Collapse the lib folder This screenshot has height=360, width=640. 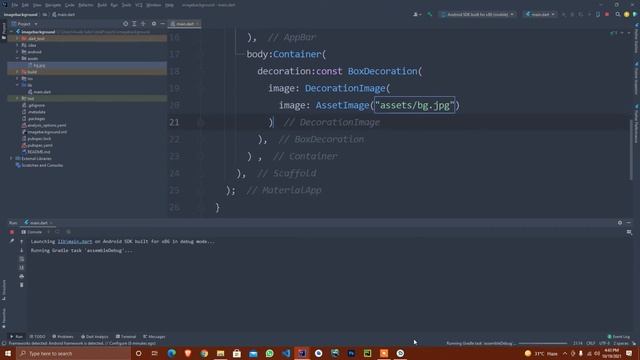(x=17, y=85)
